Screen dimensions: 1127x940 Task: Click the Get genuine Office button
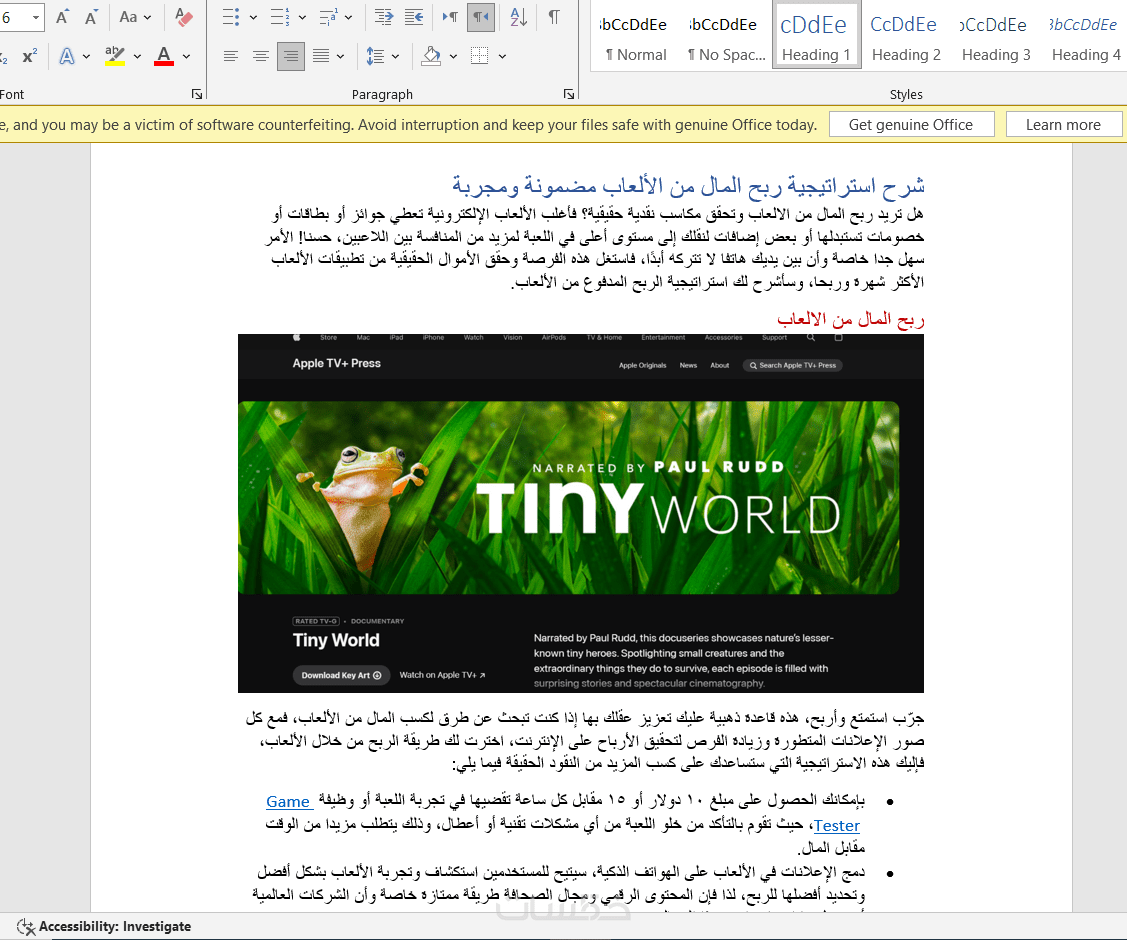[911, 124]
